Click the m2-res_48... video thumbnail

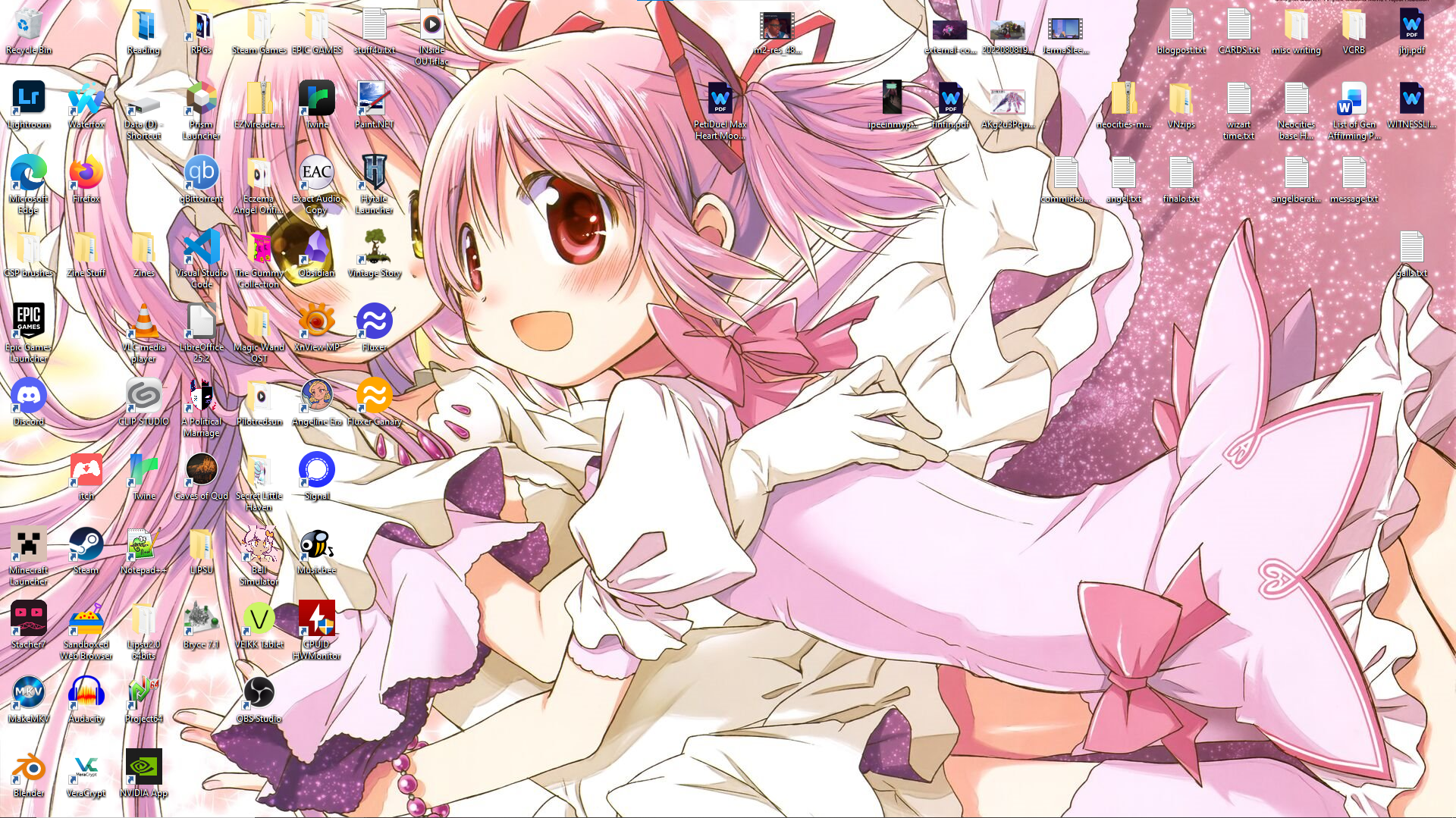(x=778, y=27)
